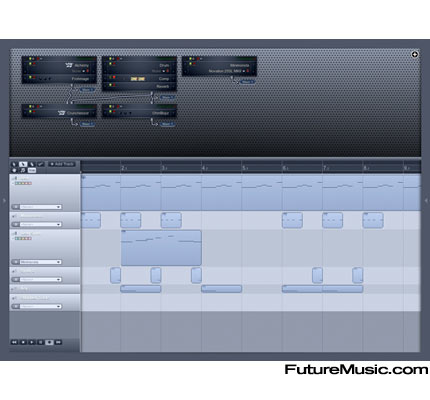430x400 pixels.
Task: Click the loop transport button at the end
Action: (58, 342)
